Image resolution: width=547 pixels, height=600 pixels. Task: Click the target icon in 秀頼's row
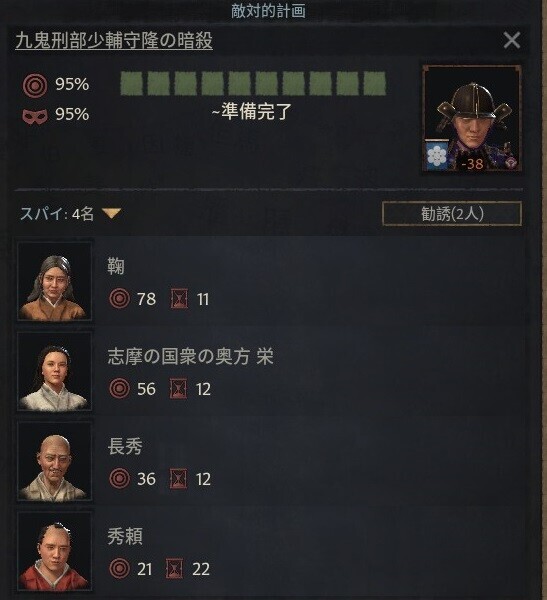[119, 569]
